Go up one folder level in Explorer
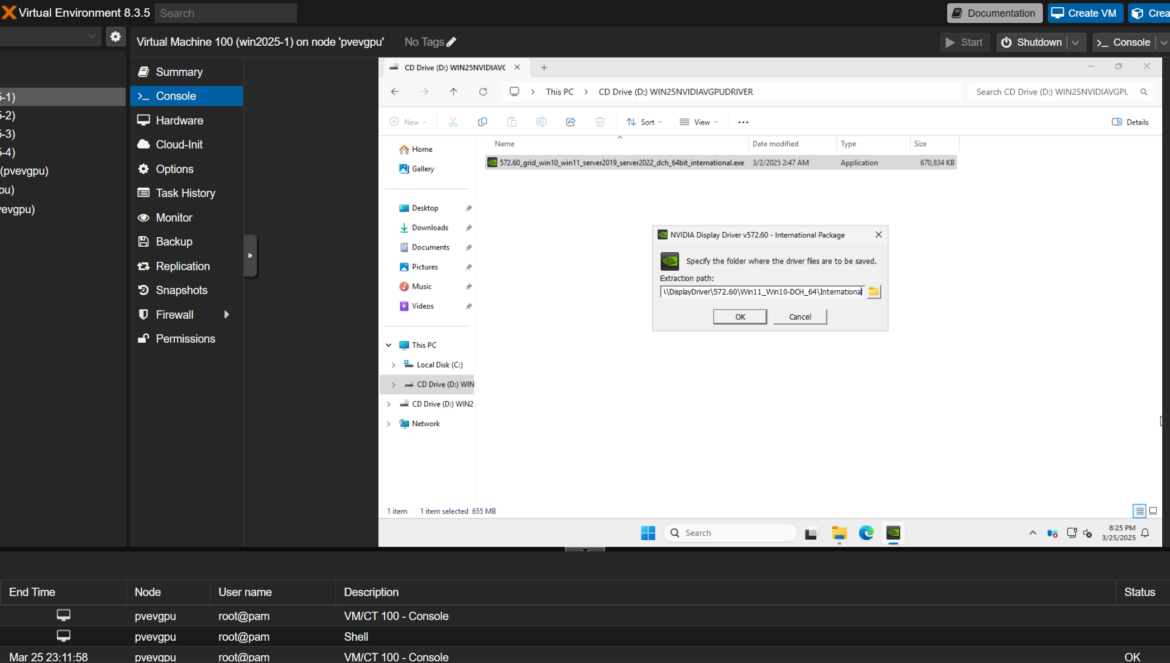Image resolution: width=1170 pixels, height=663 pixels. pos(454,92)
